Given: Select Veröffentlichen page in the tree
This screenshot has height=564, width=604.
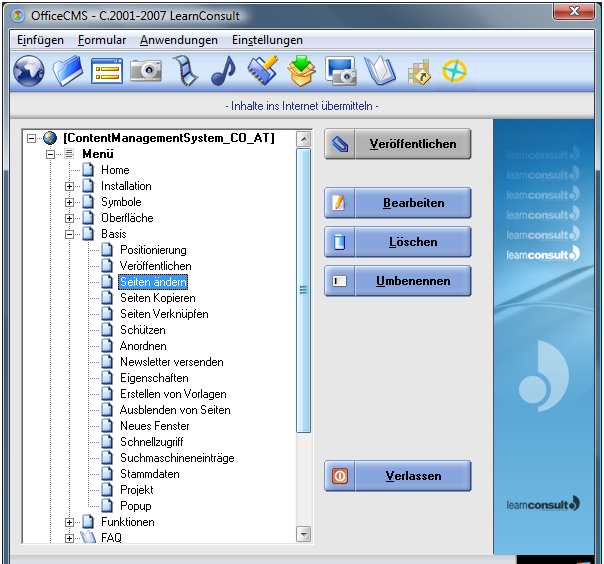Looking at the screenshot, I should 156,266.
